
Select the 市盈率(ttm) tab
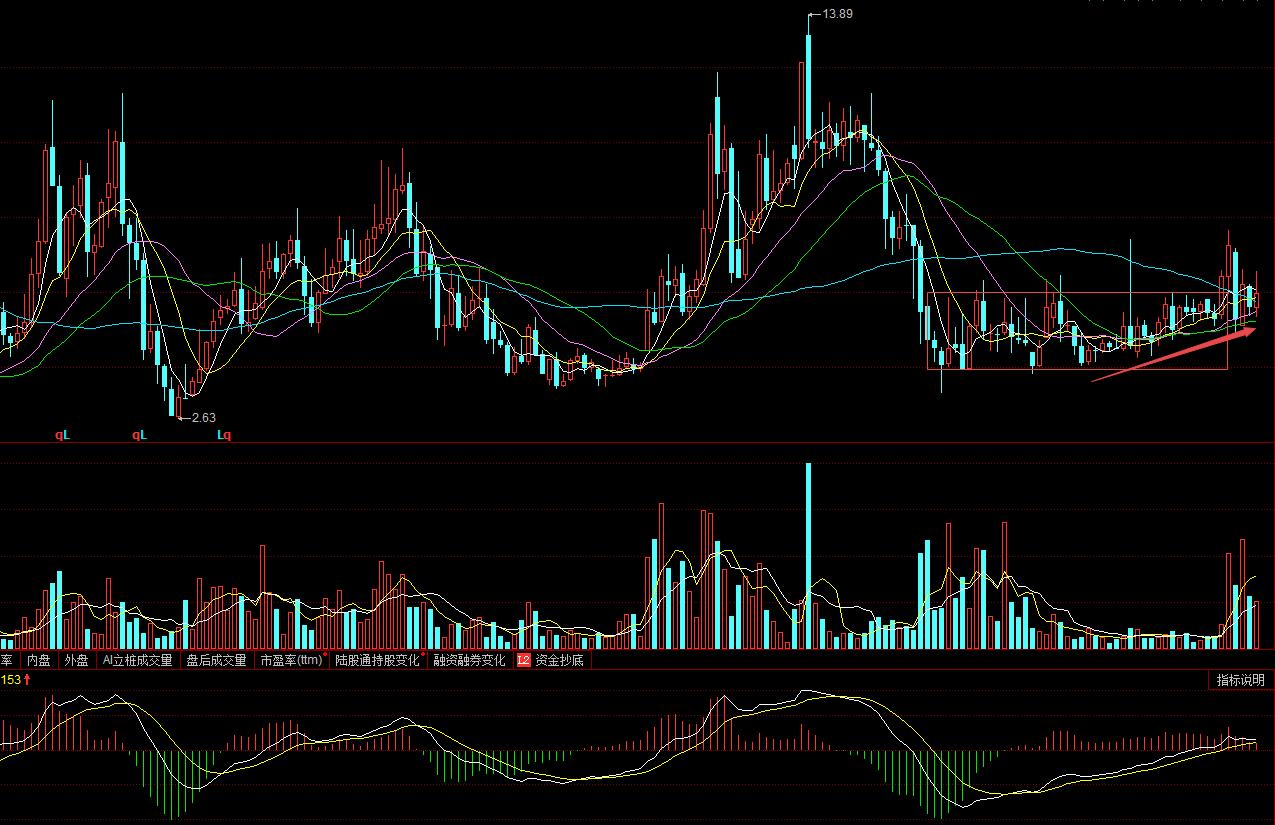pyautogui.click(x=291, y=661)
